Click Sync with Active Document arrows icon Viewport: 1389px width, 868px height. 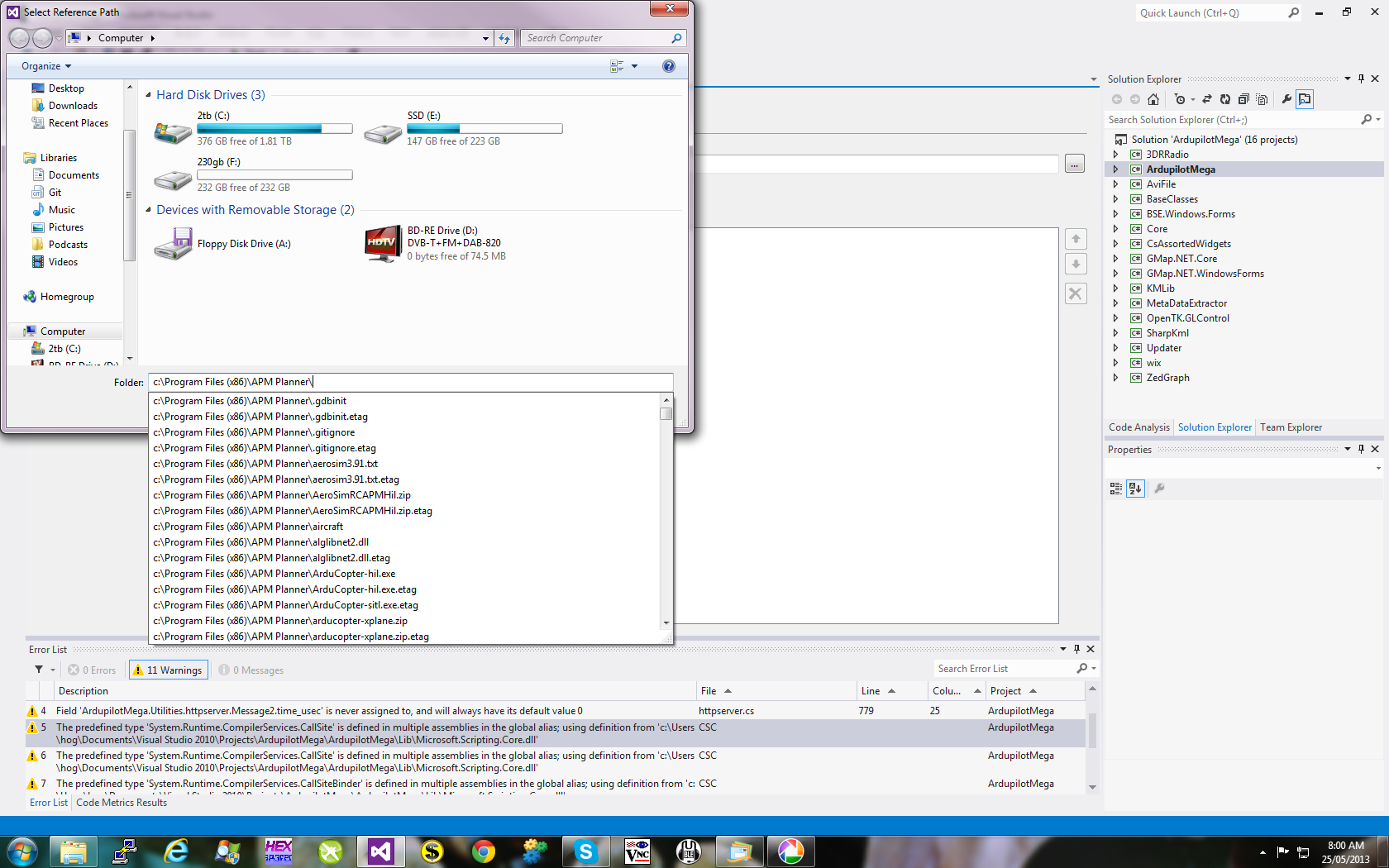[x=1206, y=99]
